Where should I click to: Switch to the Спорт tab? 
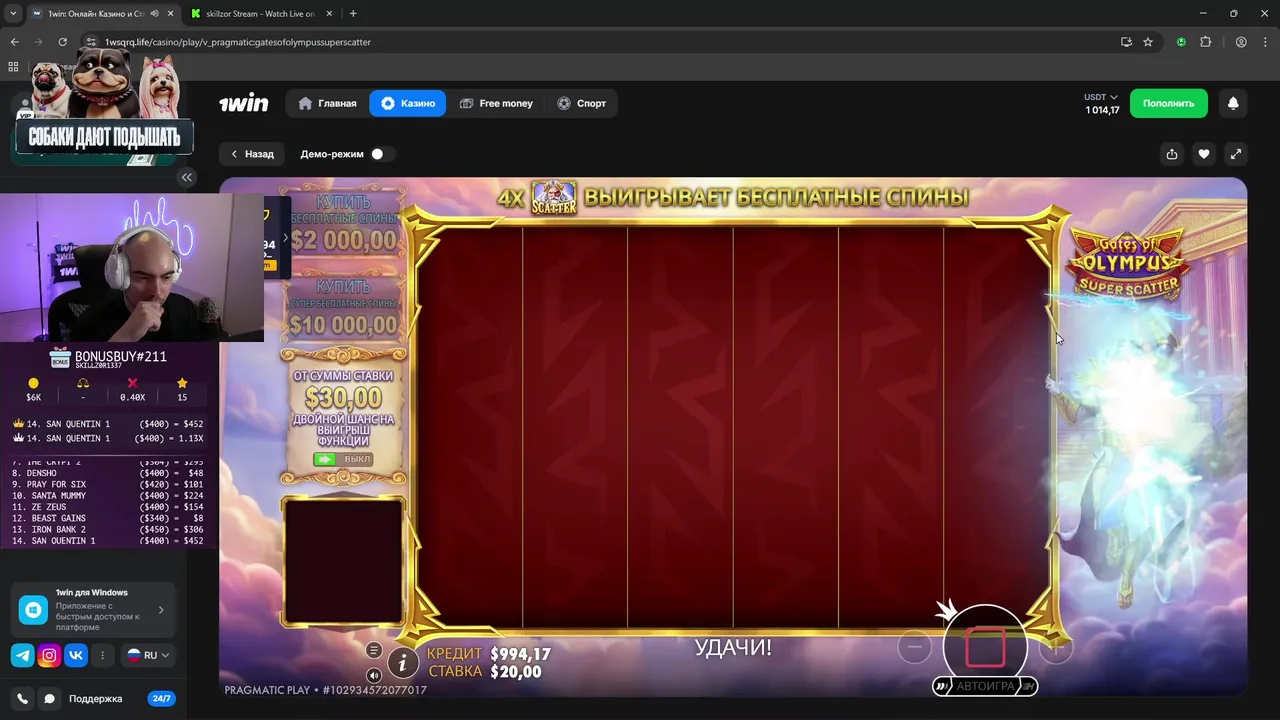pyautogui.click(x=581, y=103)
